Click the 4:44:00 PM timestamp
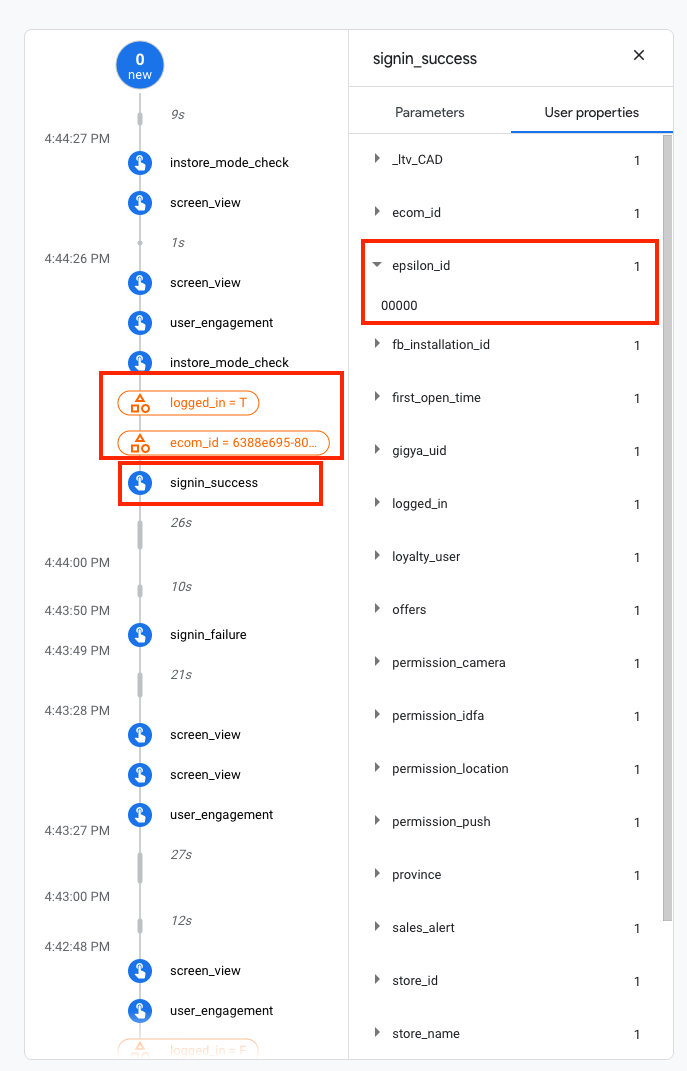687x1071 pixels. 77,563
